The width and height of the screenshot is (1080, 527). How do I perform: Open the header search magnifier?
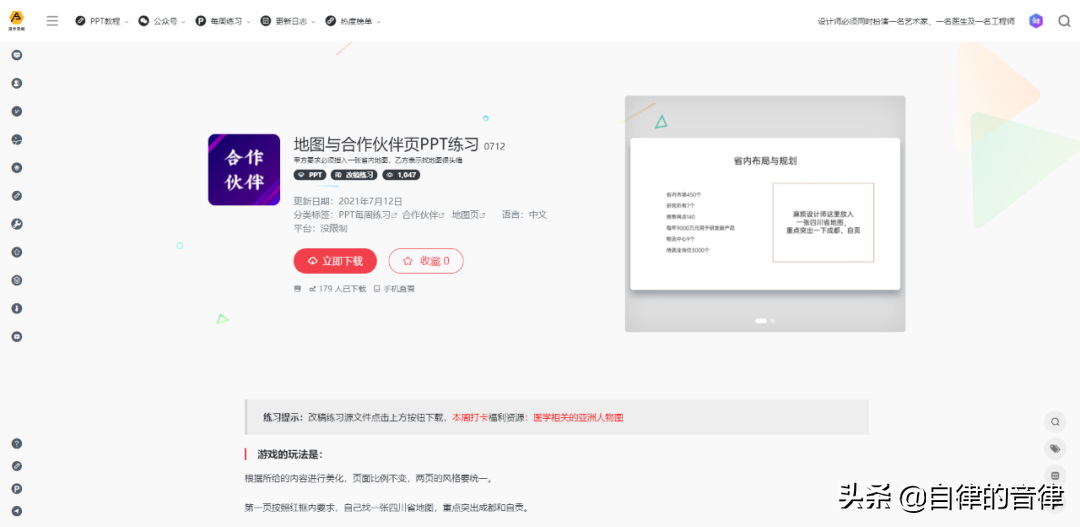pyautogui.click(x=1064, y=21)
